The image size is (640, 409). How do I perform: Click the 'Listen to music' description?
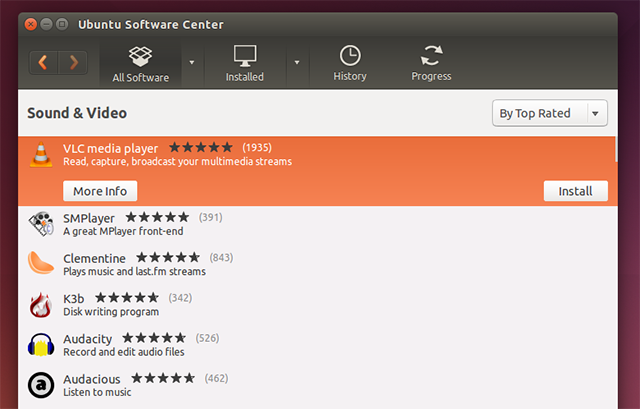[97, 392]
